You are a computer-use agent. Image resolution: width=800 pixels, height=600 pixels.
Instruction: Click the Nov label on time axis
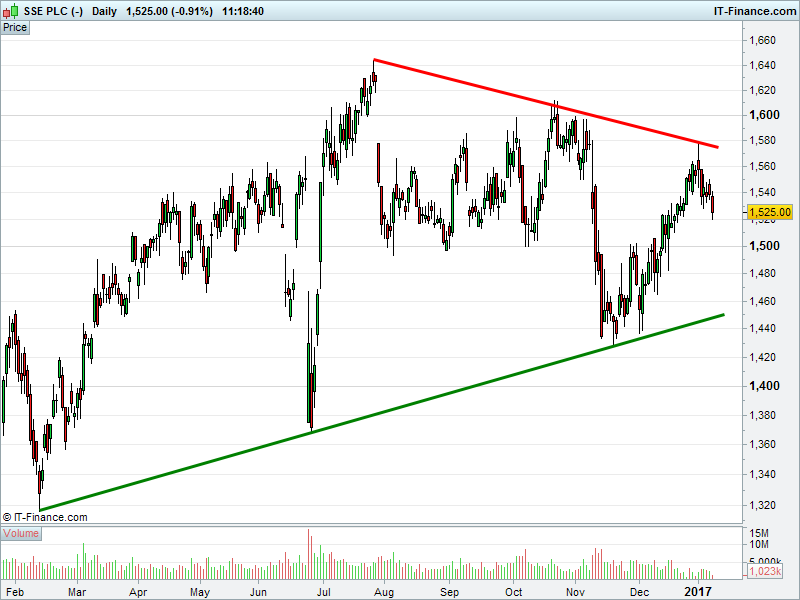click(x=575, y=592)
